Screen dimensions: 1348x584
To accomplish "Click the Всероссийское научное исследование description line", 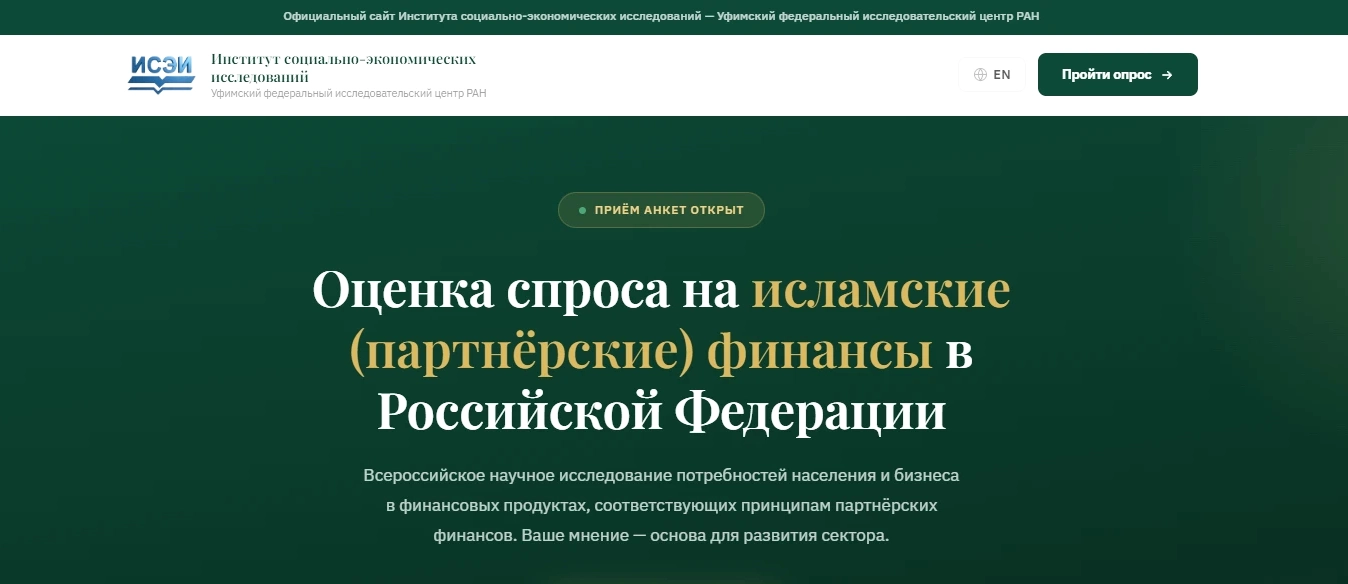I will [x=661, y=475].
